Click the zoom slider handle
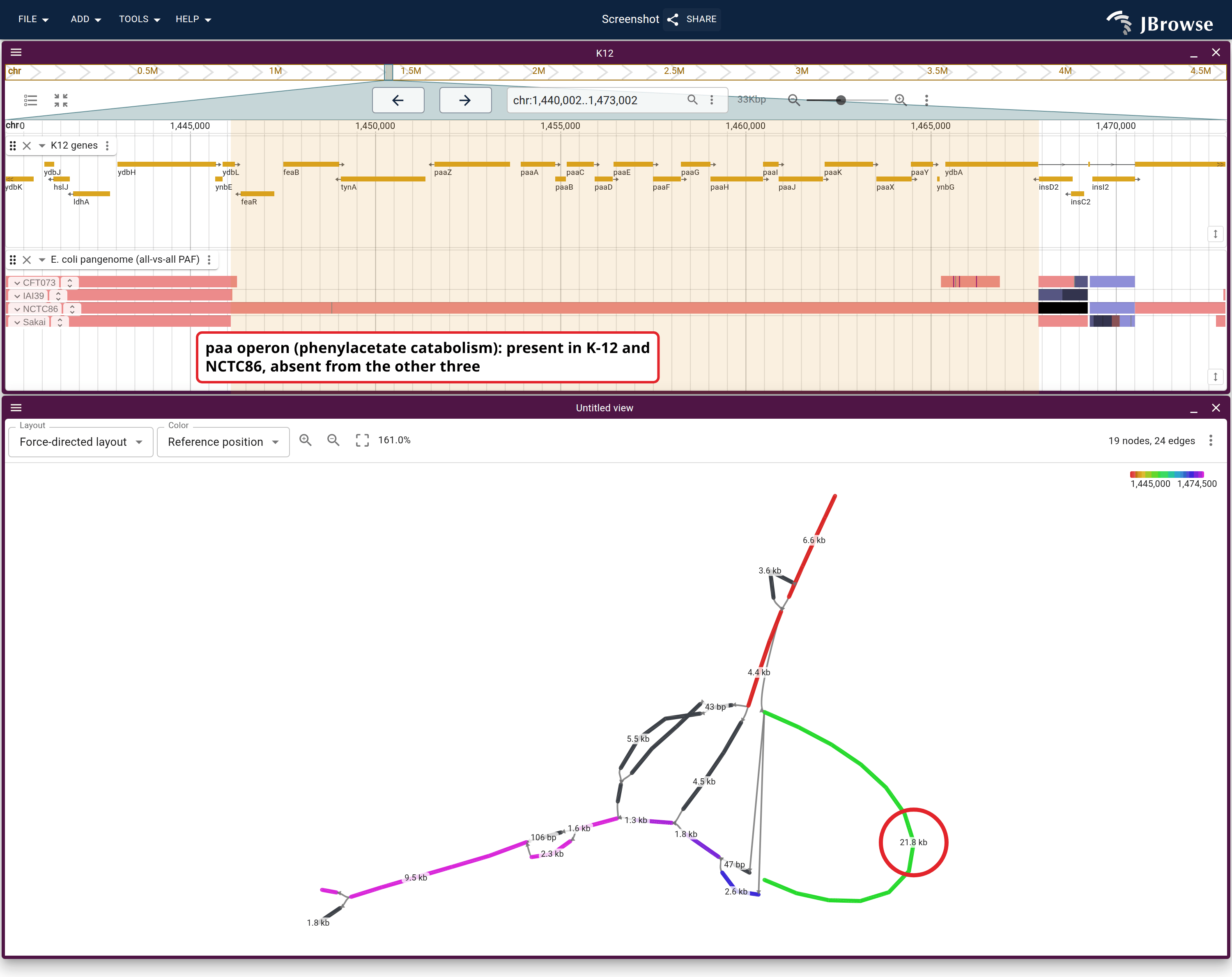 point(841,101)
